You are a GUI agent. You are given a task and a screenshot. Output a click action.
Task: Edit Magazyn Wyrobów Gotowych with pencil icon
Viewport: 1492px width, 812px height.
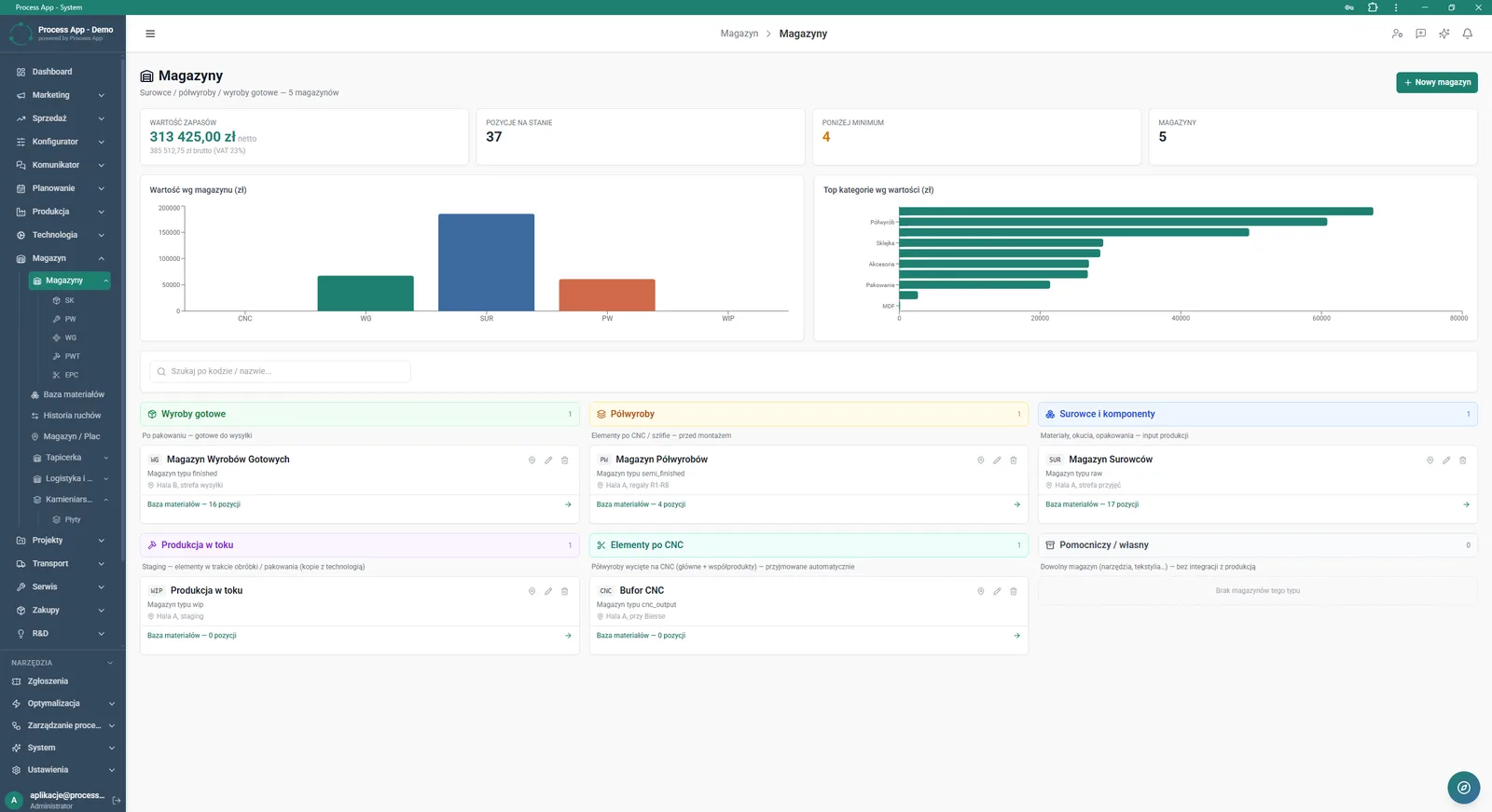click(548, 460)
